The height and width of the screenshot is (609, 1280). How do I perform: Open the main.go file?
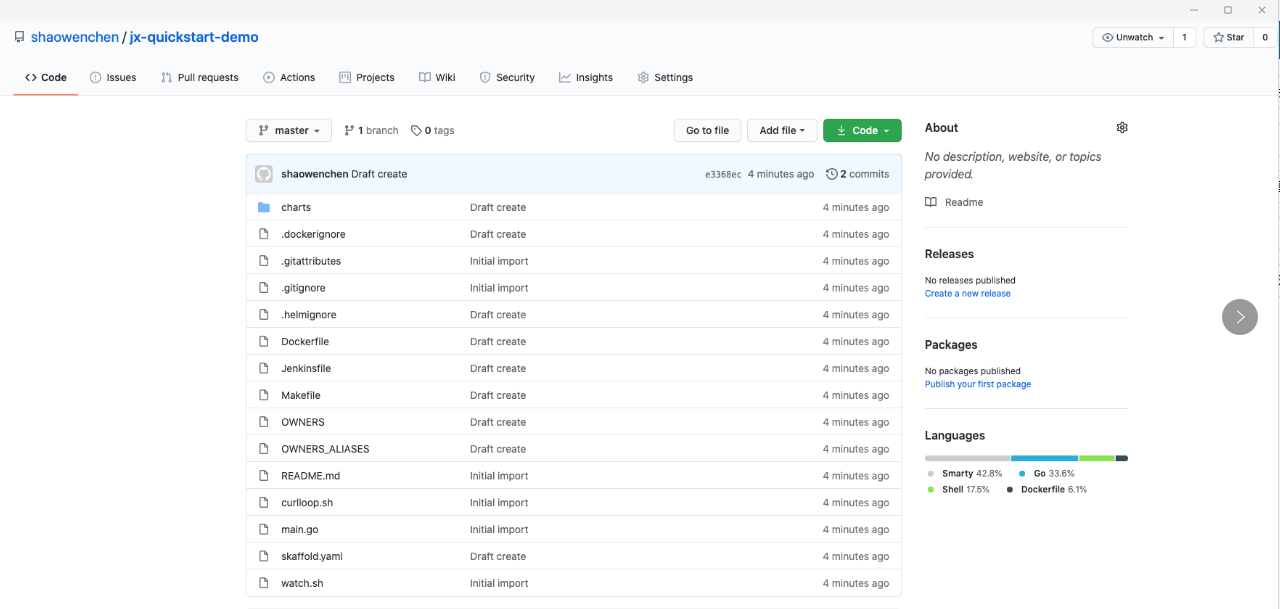click(x=299, y=529)
